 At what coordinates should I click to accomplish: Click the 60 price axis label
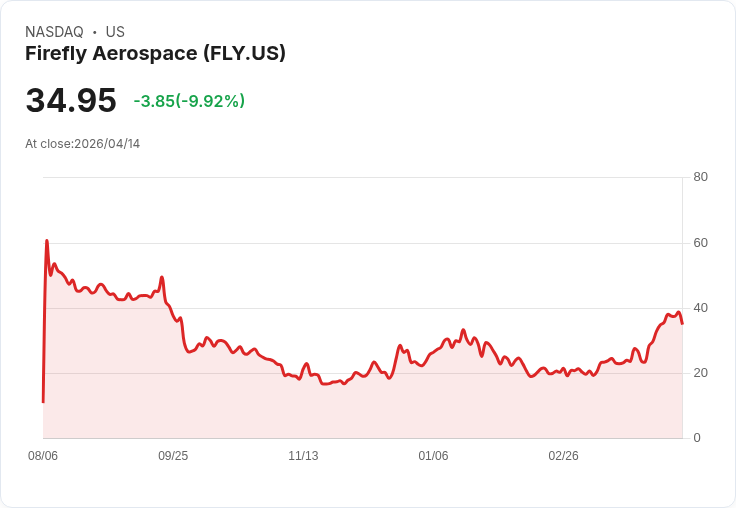[x=700, y=243]
